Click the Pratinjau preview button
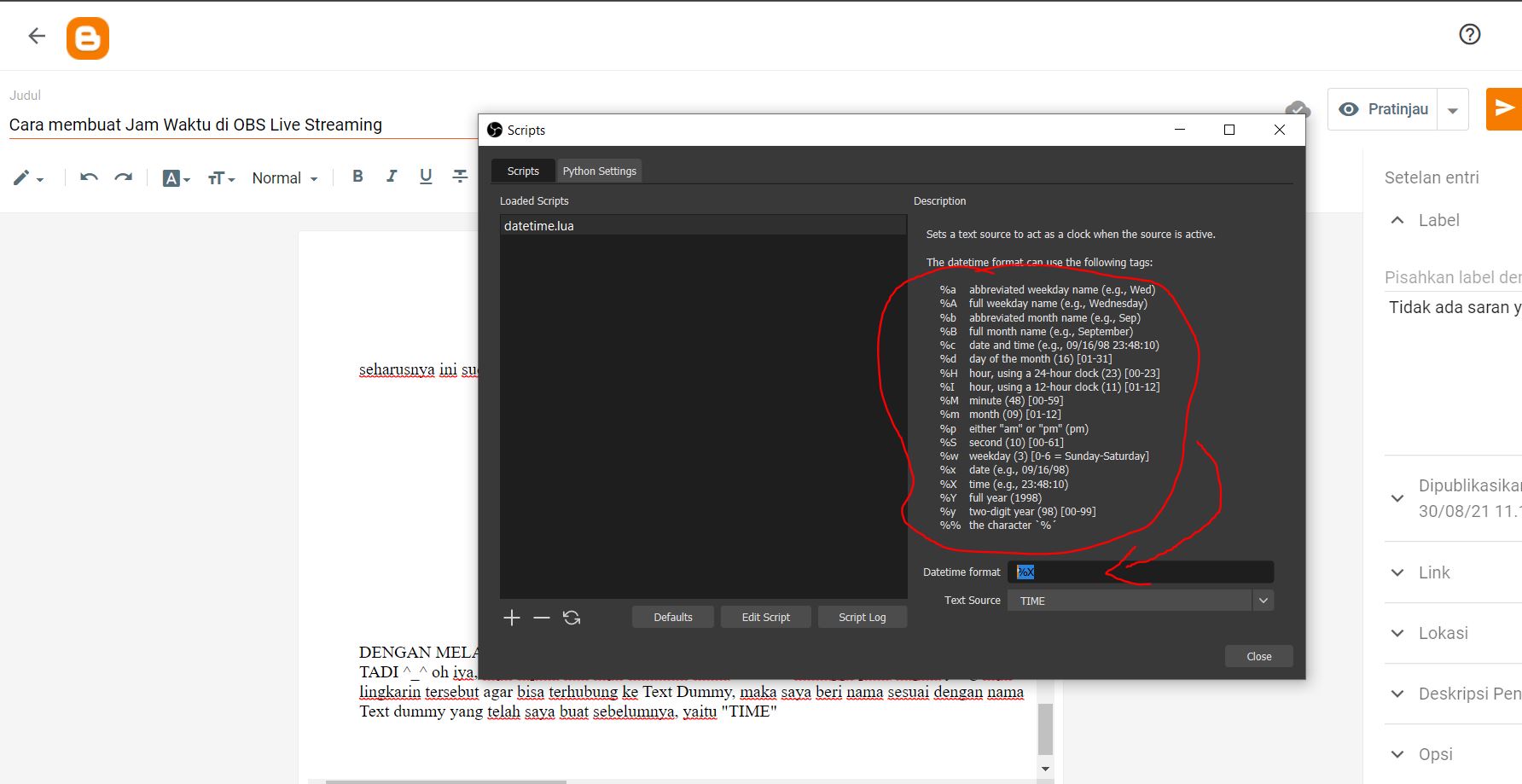This screenshot has height=784, width=1522. [x=1383, y=109]
